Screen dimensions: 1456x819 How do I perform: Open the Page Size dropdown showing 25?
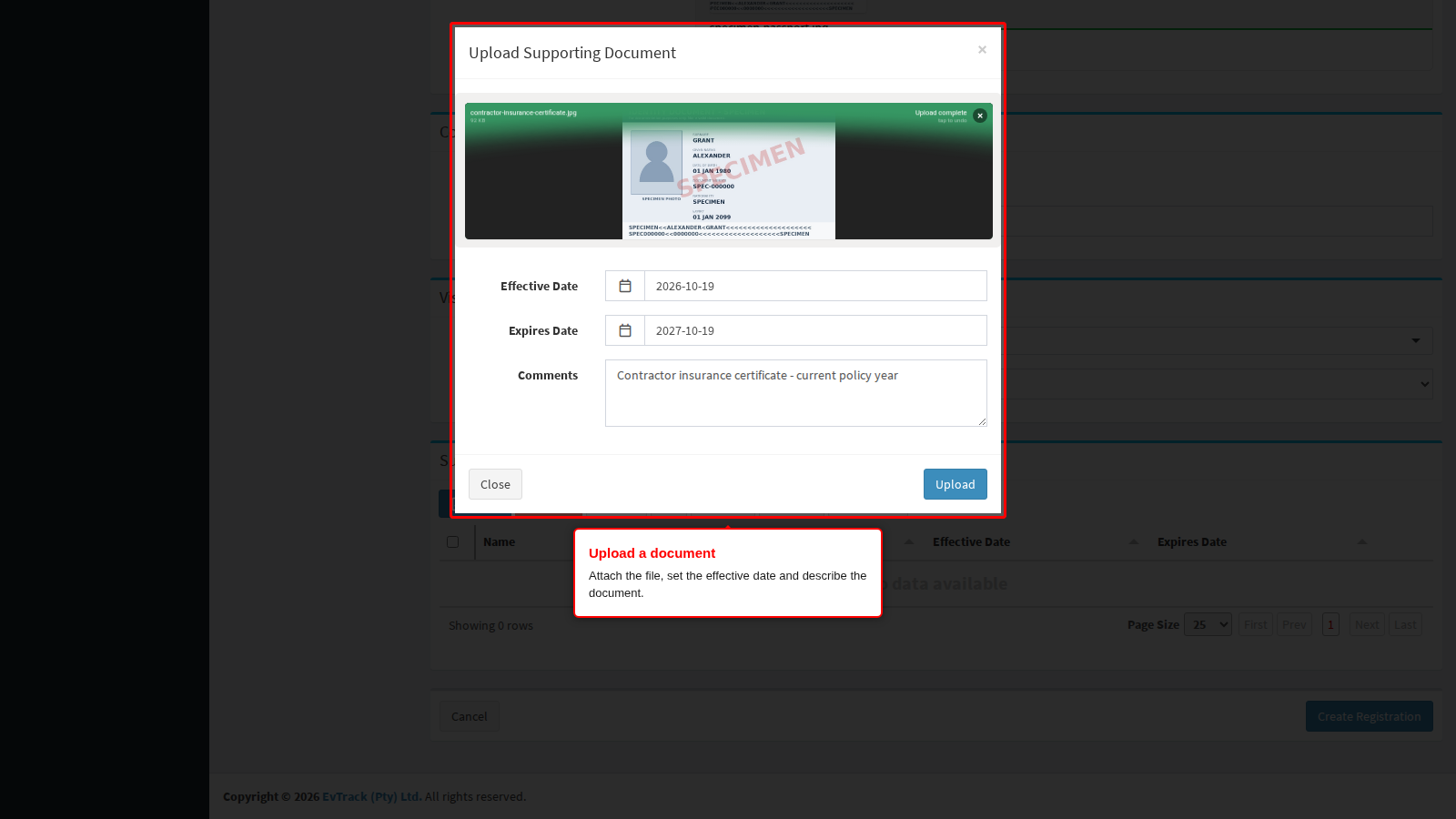tap(1208, 624)
